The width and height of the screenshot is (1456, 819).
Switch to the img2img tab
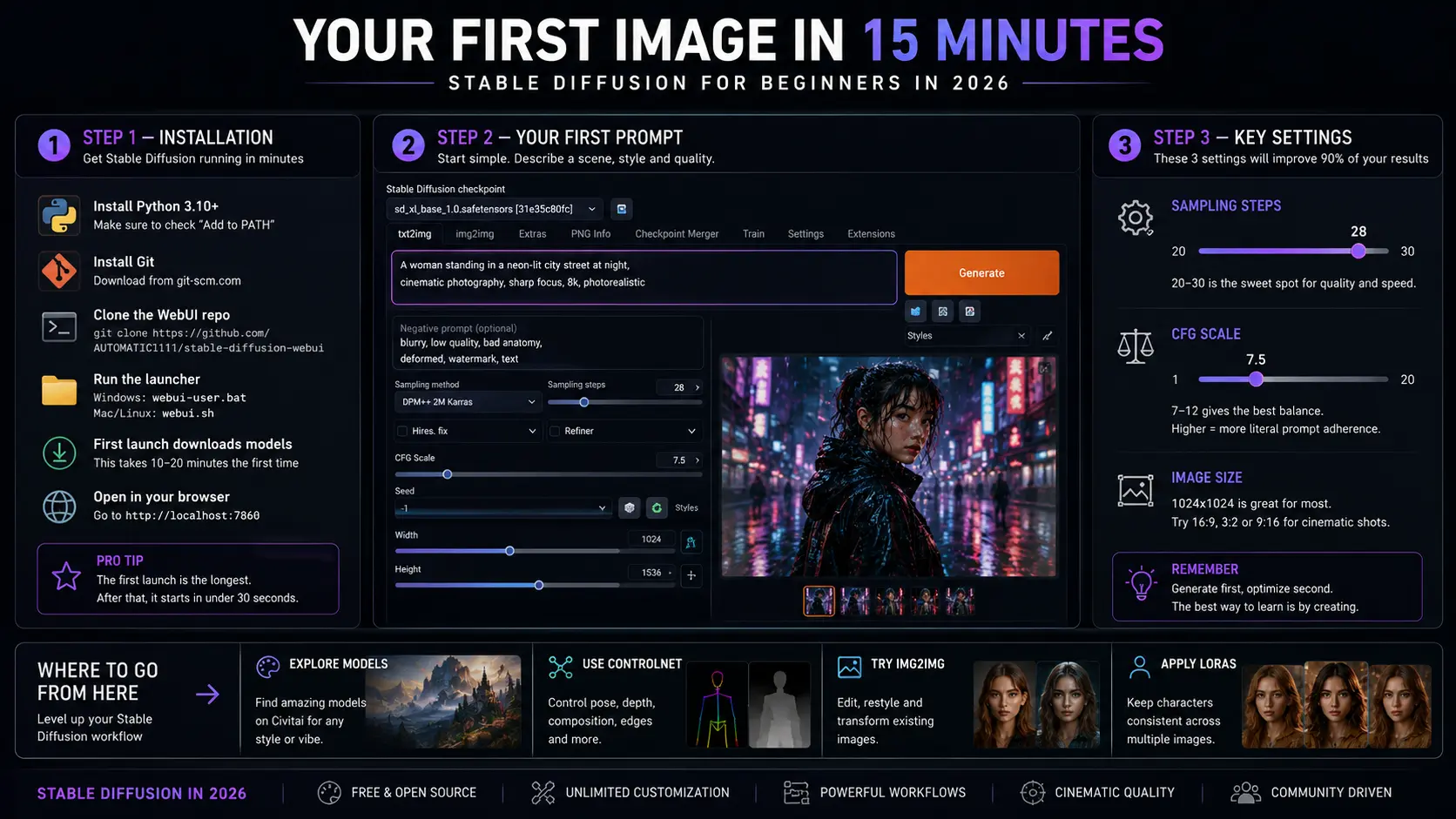tap(475, 234)
